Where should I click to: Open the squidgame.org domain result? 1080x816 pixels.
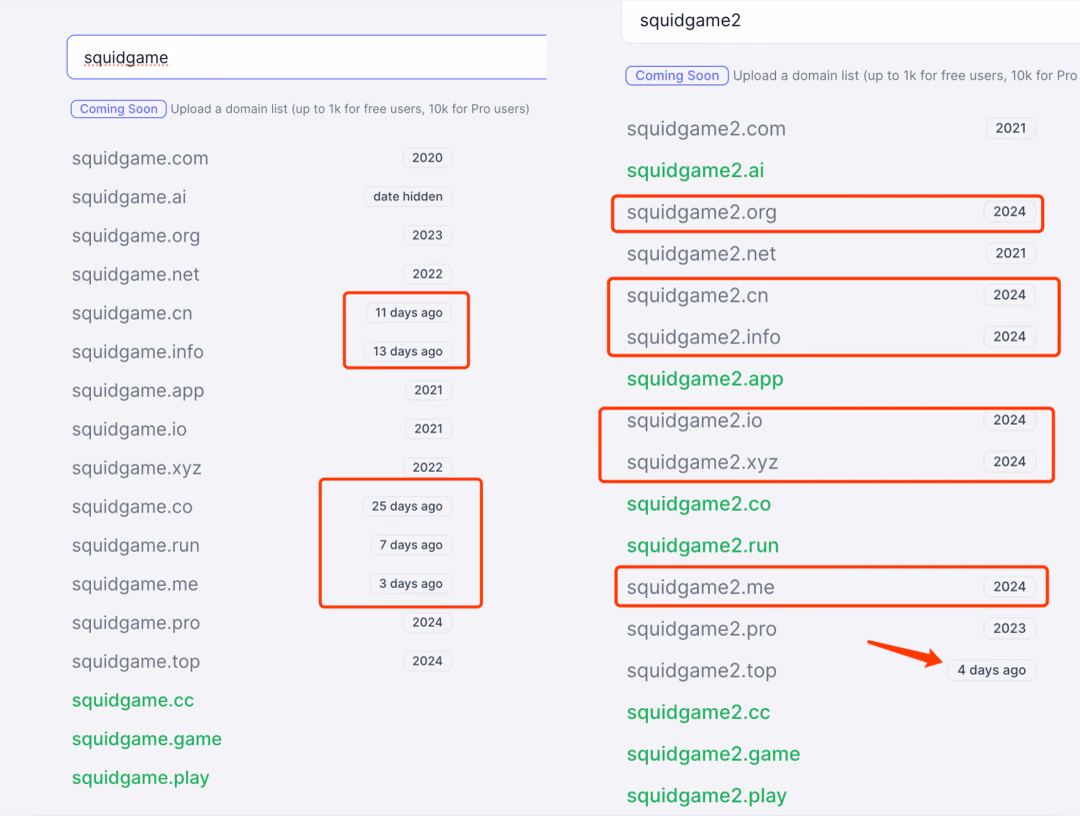[x=136, y=236]
